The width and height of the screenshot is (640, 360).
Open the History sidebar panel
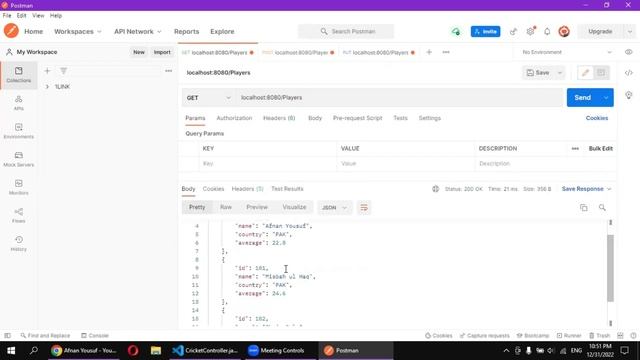coord(19,244)
